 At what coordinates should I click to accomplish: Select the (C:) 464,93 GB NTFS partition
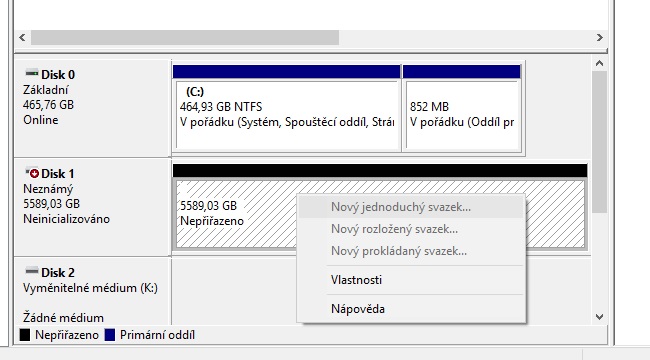pos(287,109)
